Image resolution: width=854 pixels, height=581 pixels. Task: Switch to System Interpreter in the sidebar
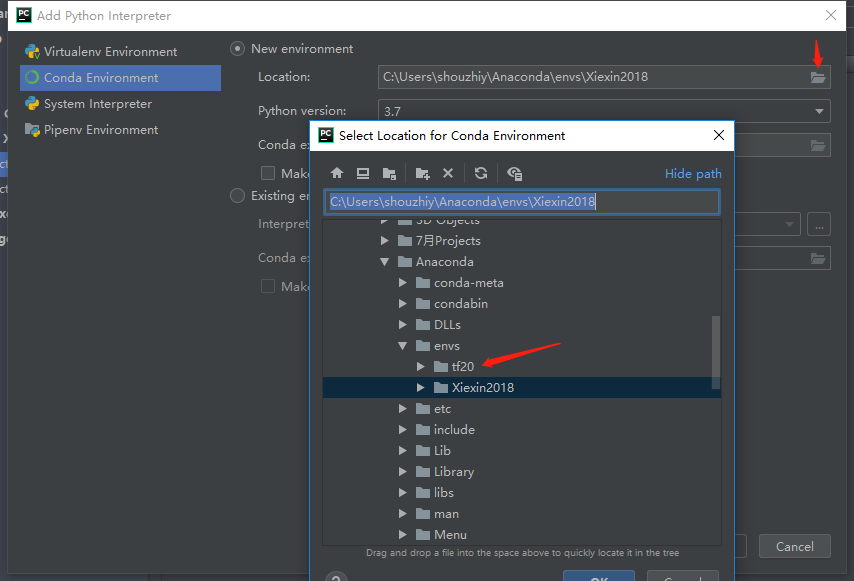point(98,103)
